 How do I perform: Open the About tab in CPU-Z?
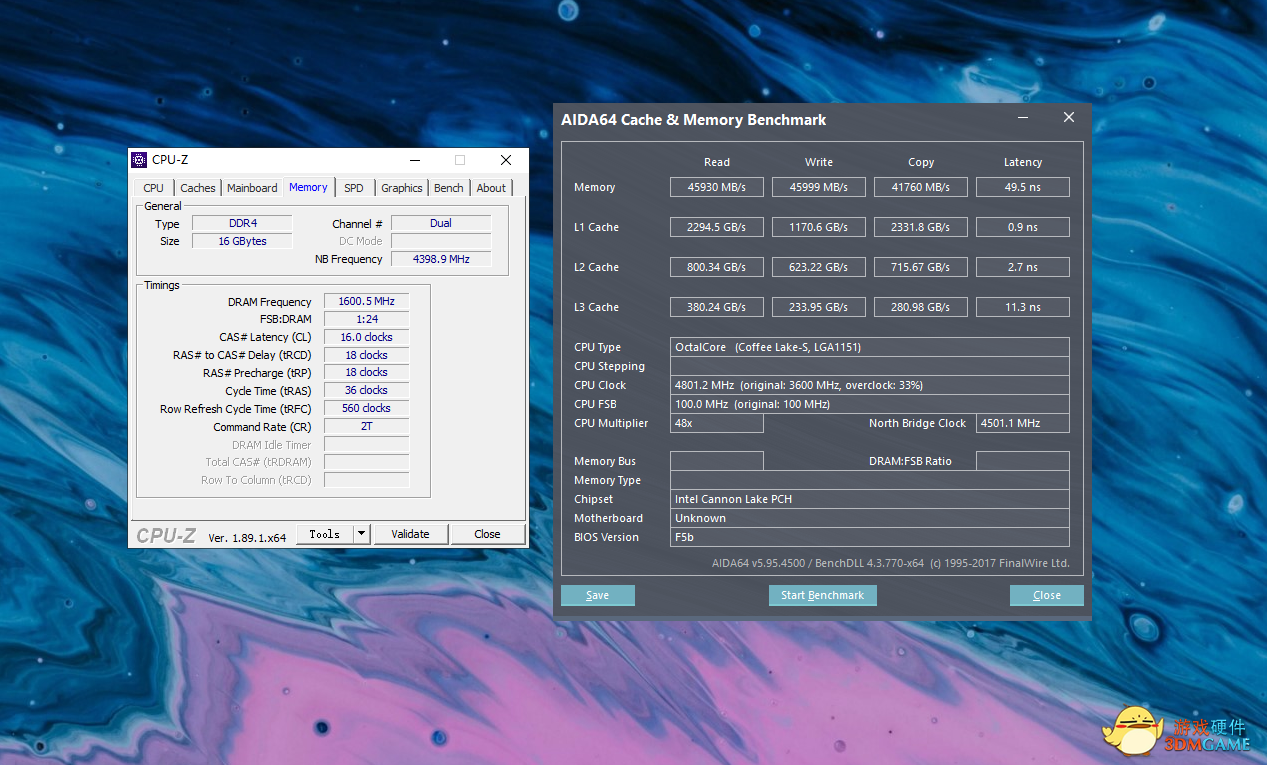click(491, 188)
